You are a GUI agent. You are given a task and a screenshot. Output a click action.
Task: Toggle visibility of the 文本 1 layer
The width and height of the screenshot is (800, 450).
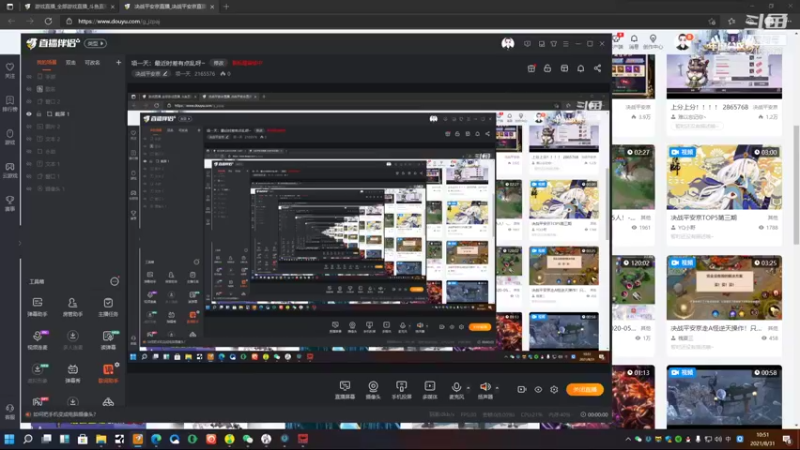29,164
